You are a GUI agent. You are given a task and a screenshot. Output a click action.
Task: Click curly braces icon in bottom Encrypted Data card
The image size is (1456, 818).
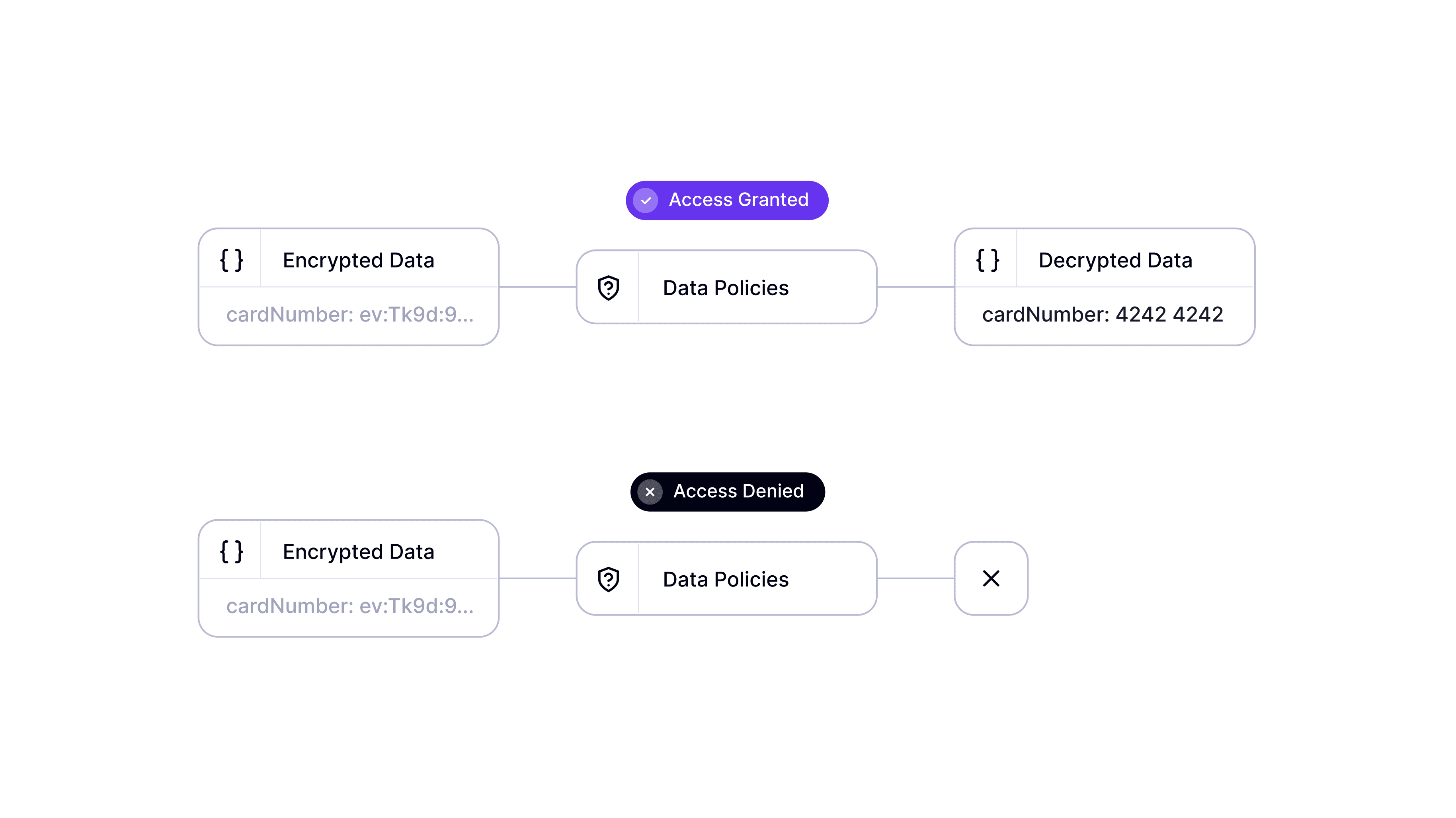pyautogui.click(x=231, y=552)
